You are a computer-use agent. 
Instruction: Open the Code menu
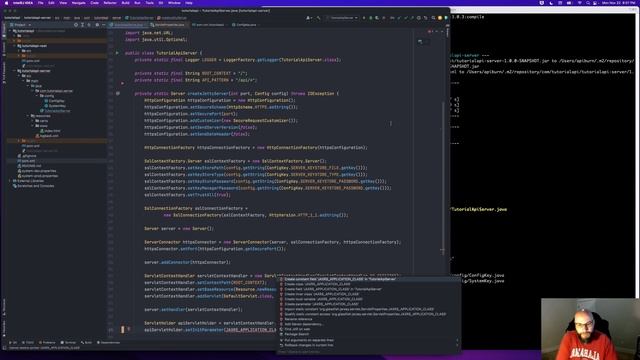click(94, 3)
